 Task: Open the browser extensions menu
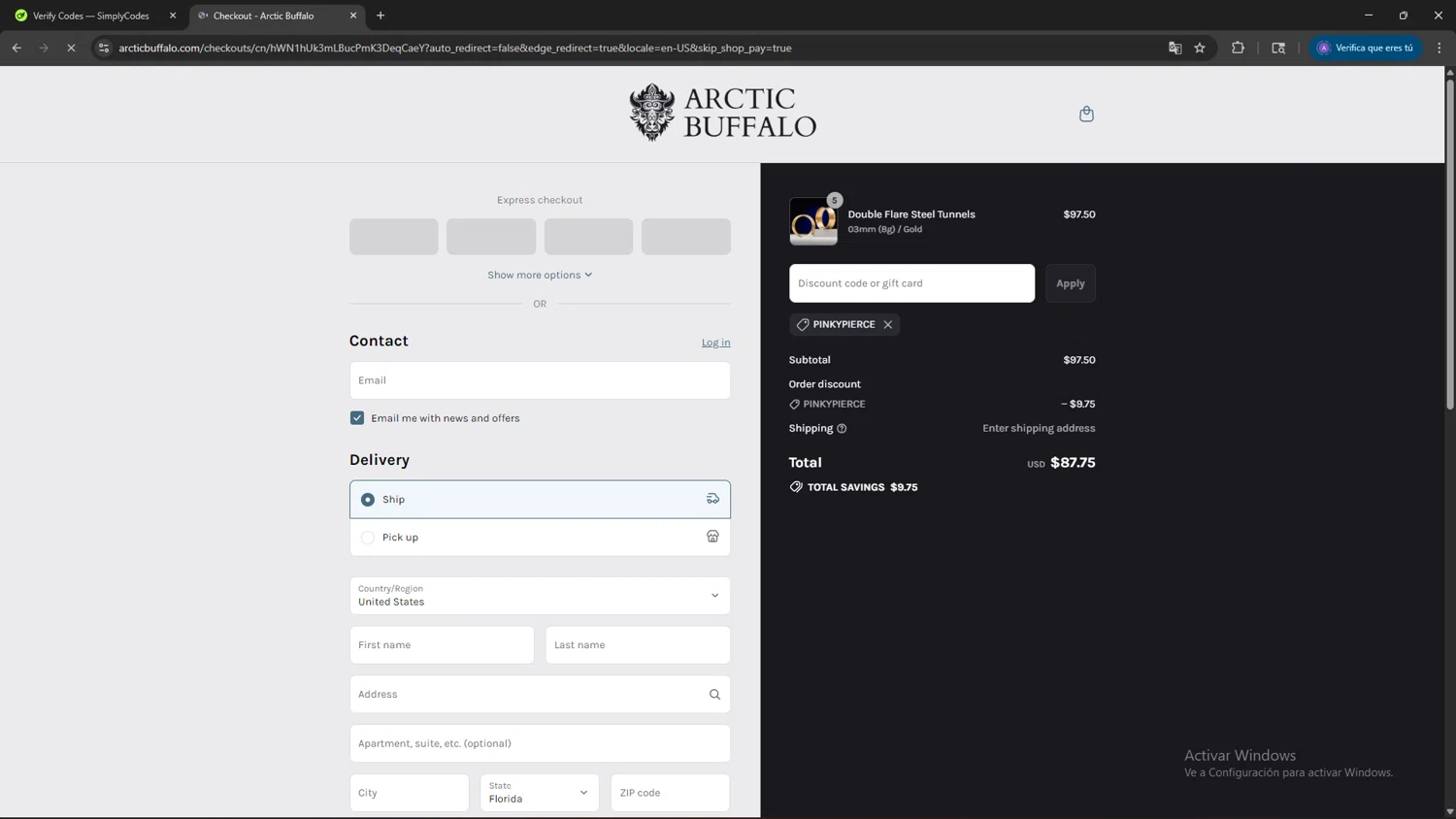click(1238, 48)
